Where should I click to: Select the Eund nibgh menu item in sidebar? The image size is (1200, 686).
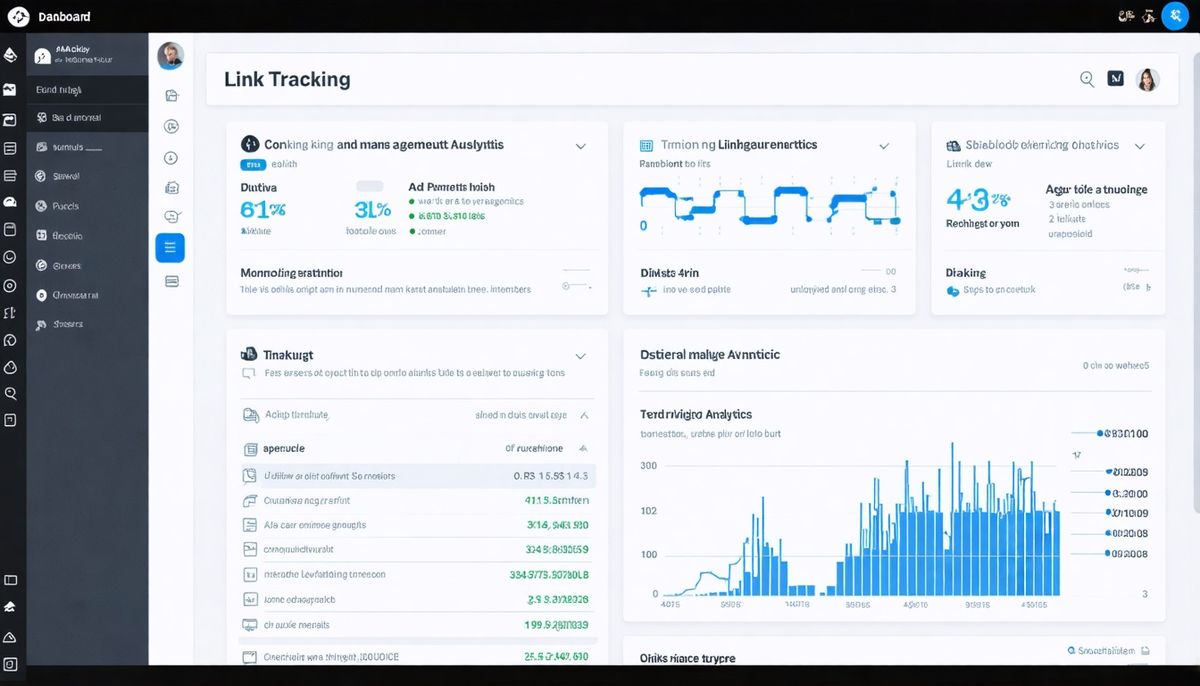(x=59, y=90)
